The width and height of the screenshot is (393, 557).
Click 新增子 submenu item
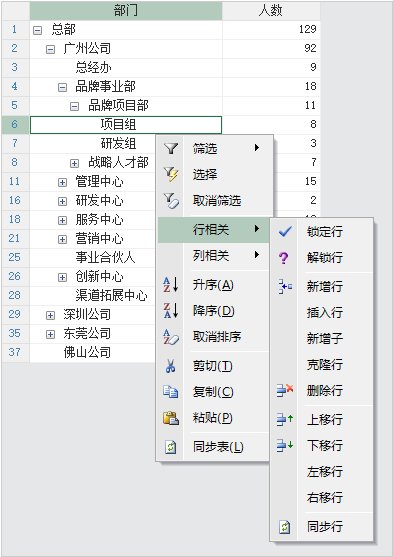tap(322, 339)
